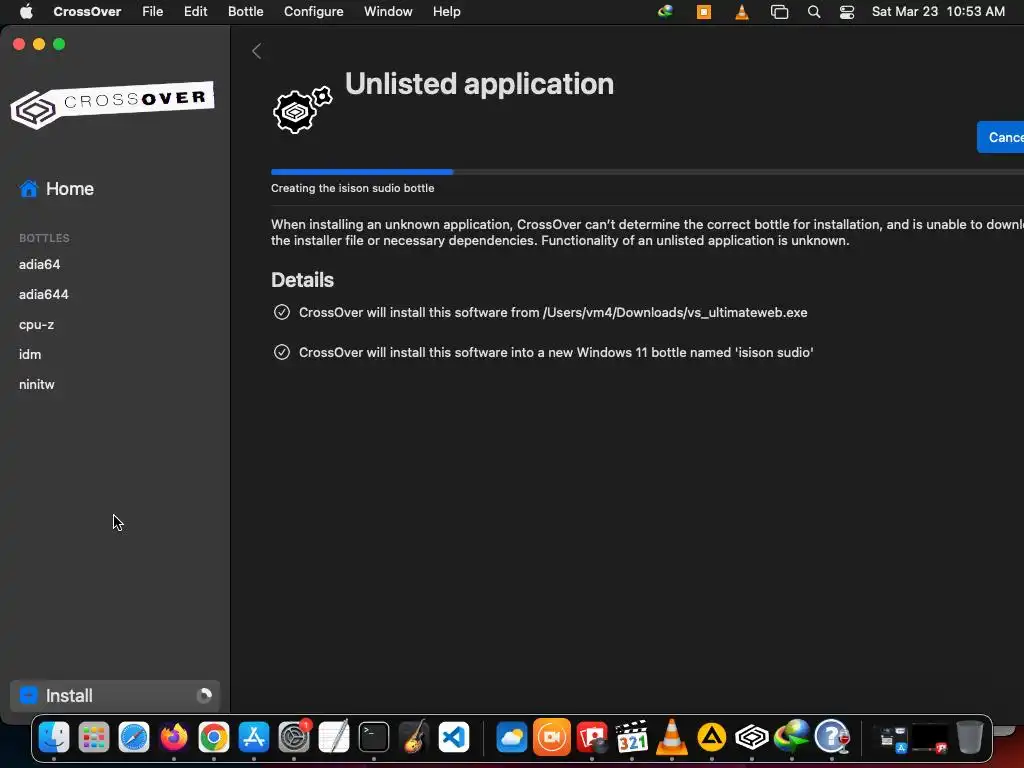
Task: Click the overlapping windows menu bar icon
Action: click(780, 11)
